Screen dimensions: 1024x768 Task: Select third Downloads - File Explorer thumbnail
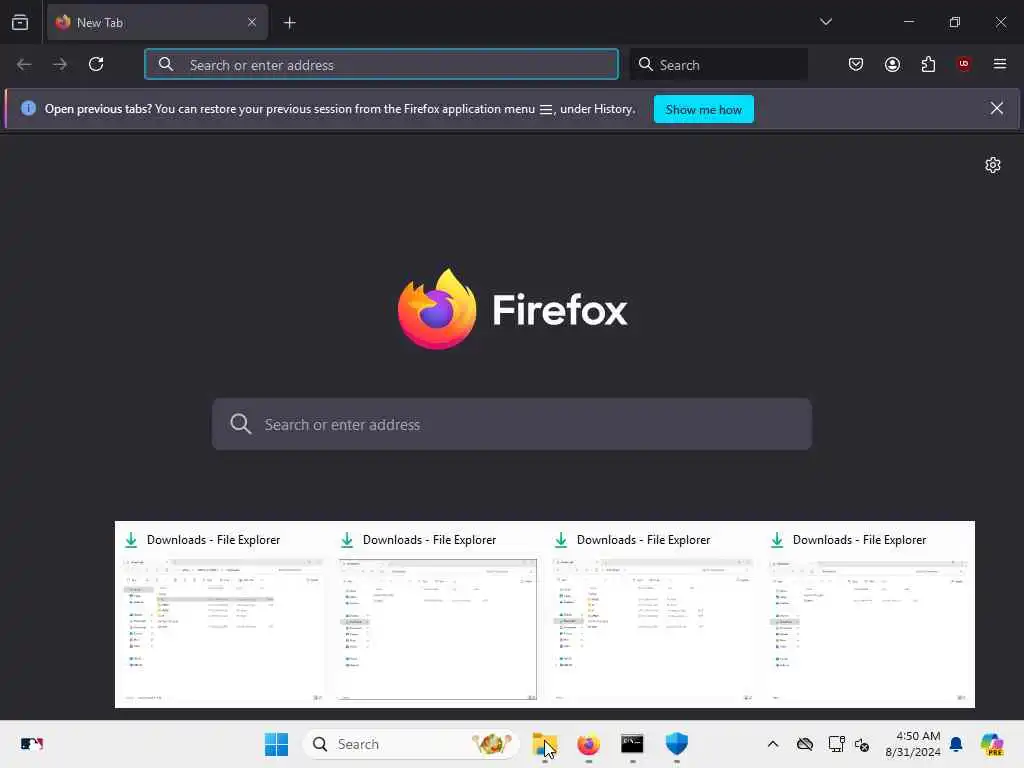(652, 615)
